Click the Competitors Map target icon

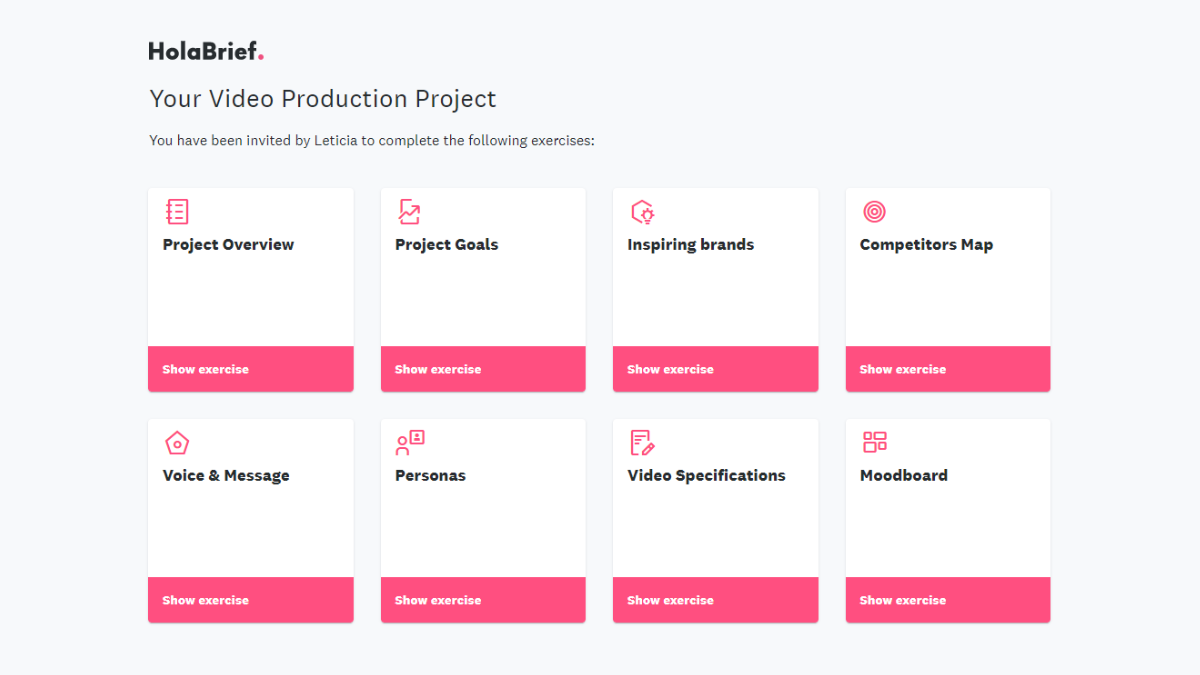874,212
